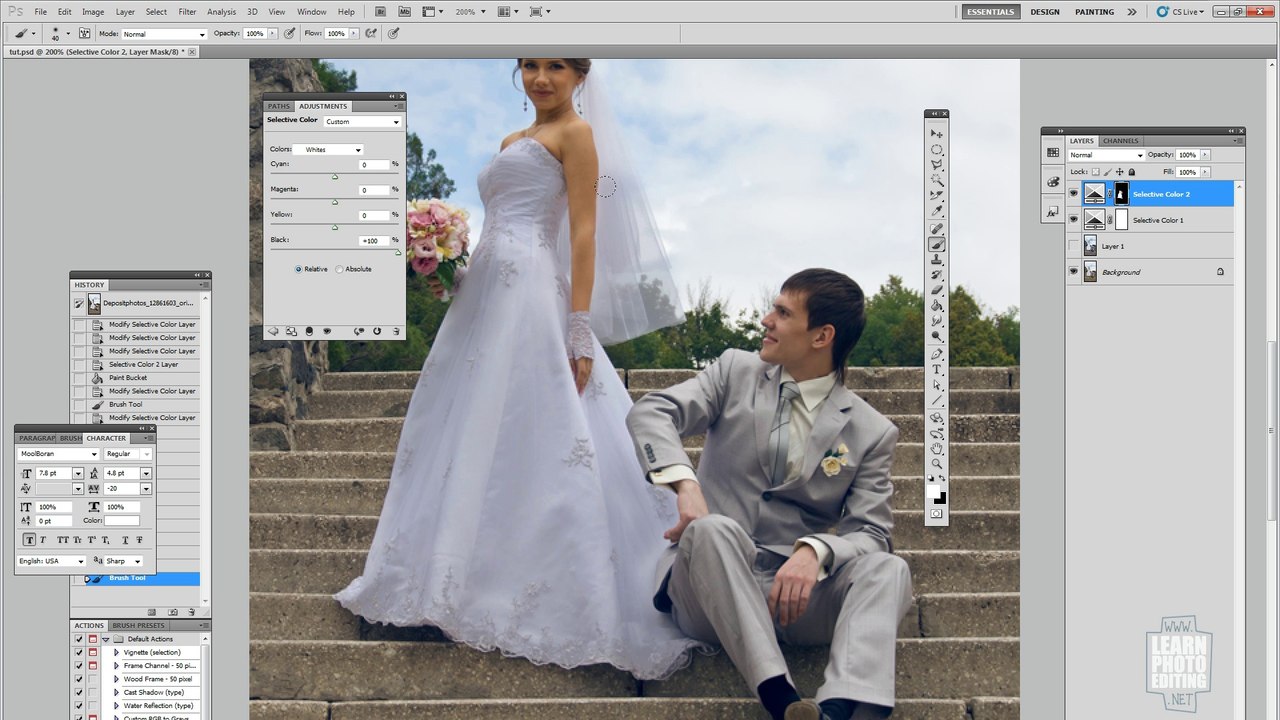
Task: Collapse the Default Actions folder
Action: tap(106, 639)
